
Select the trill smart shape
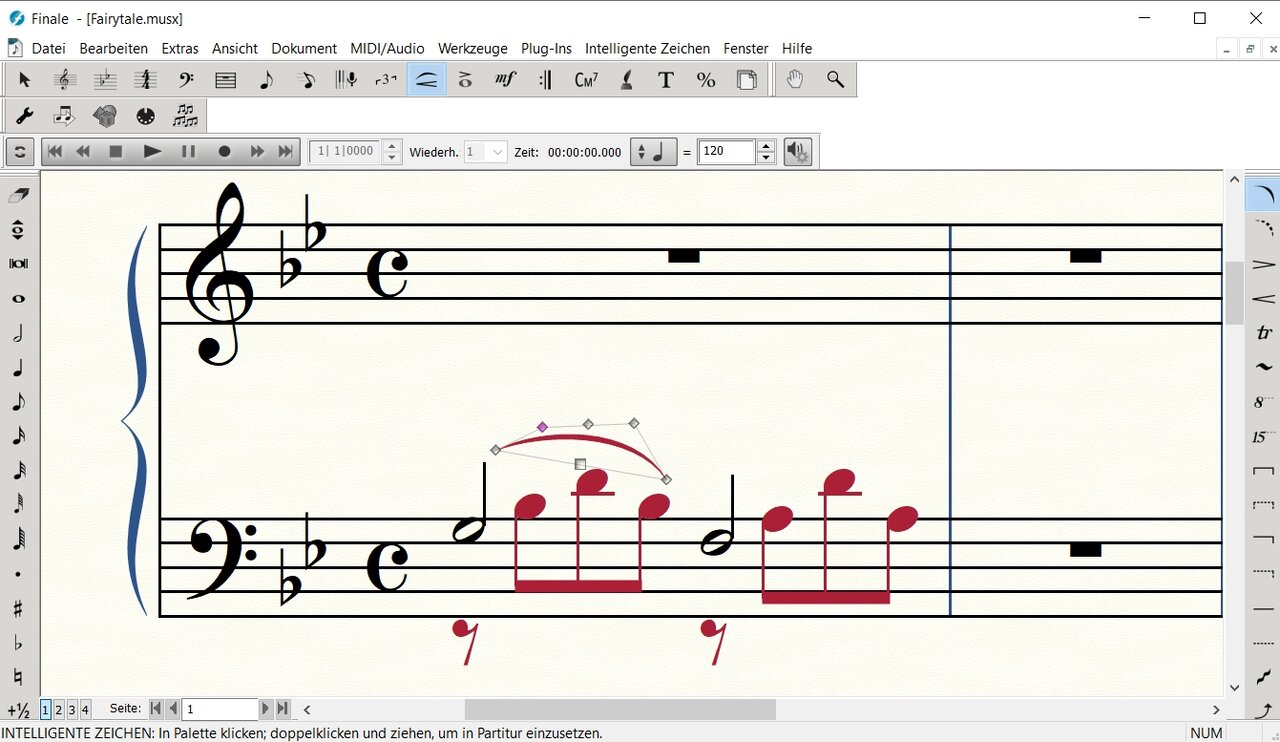click(1264, 333)
